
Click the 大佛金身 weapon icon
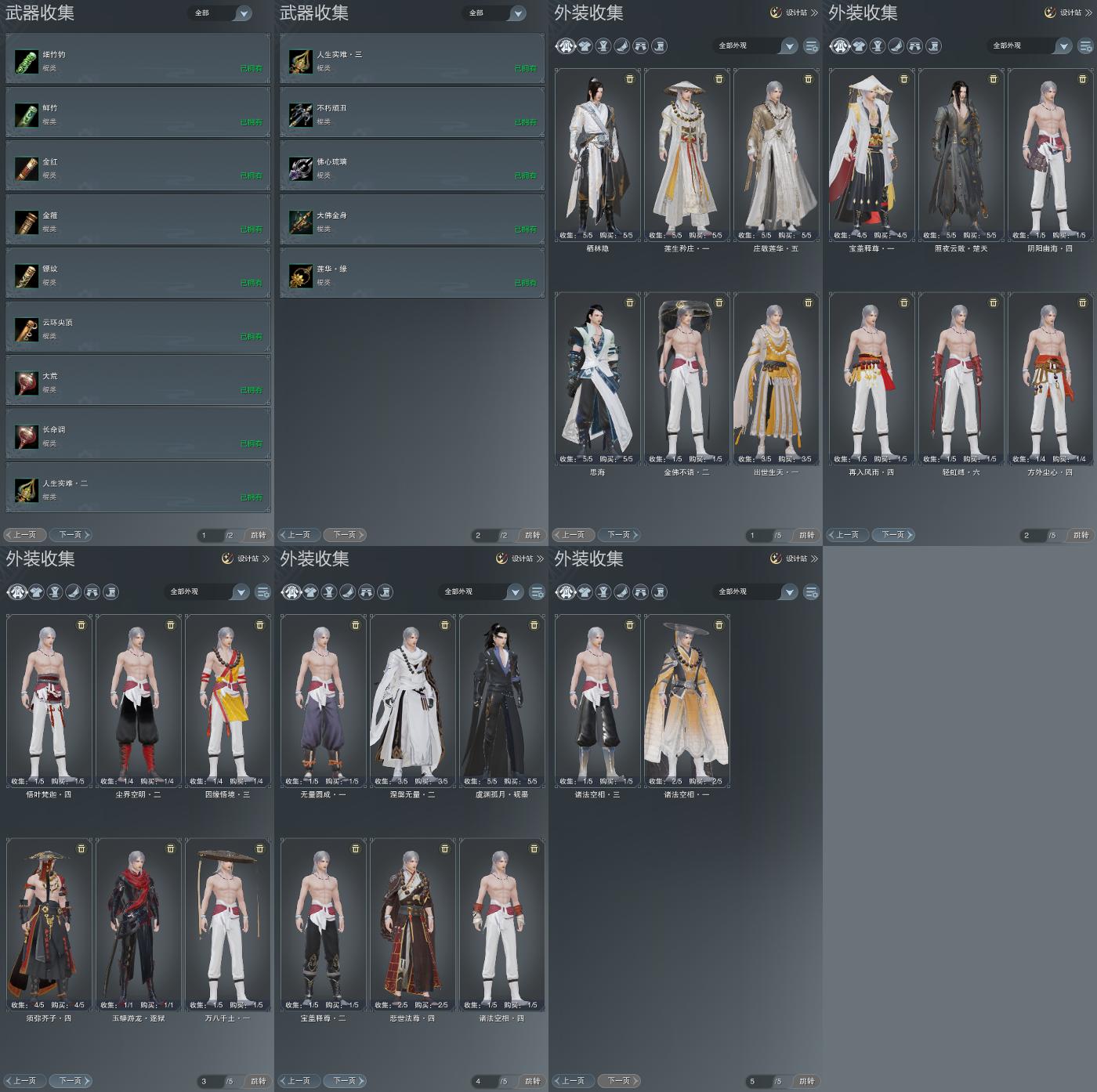pos(301,222)
